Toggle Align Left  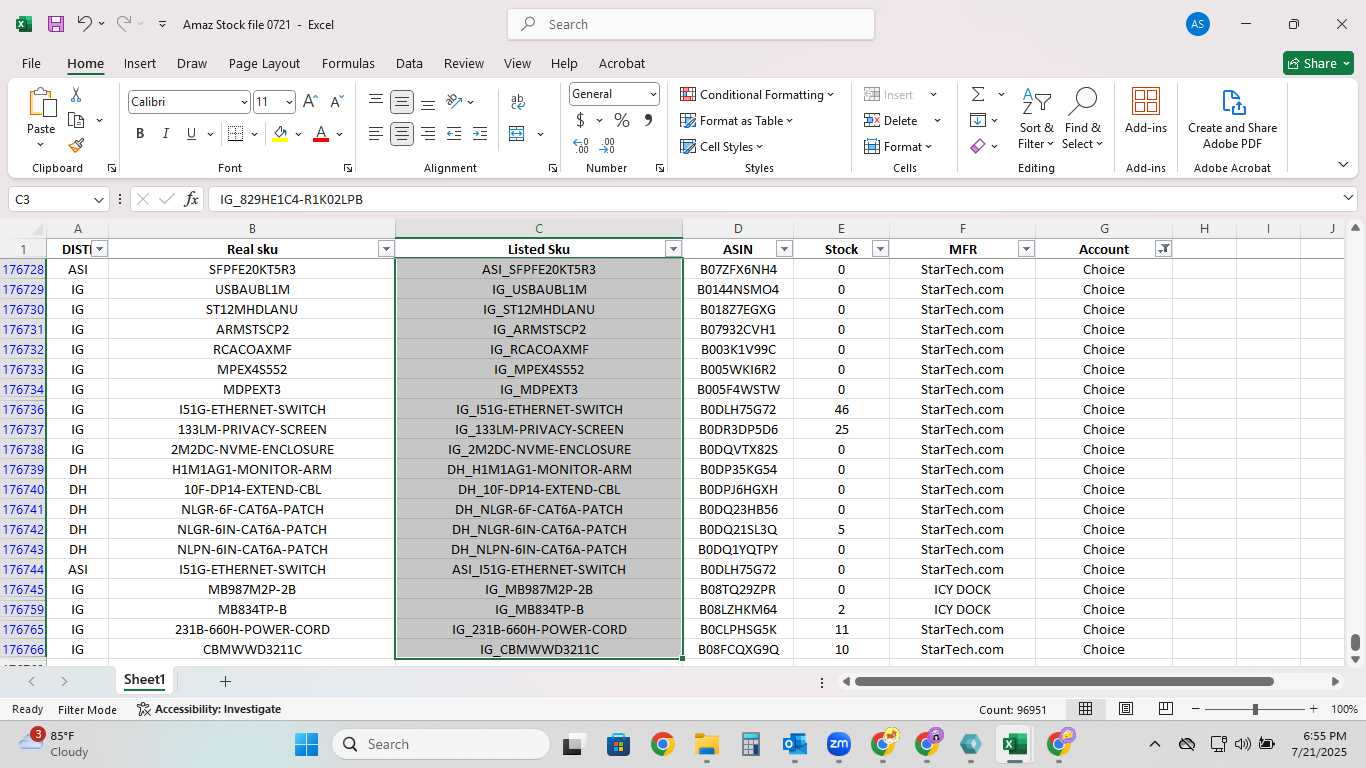tap(376, 134)
